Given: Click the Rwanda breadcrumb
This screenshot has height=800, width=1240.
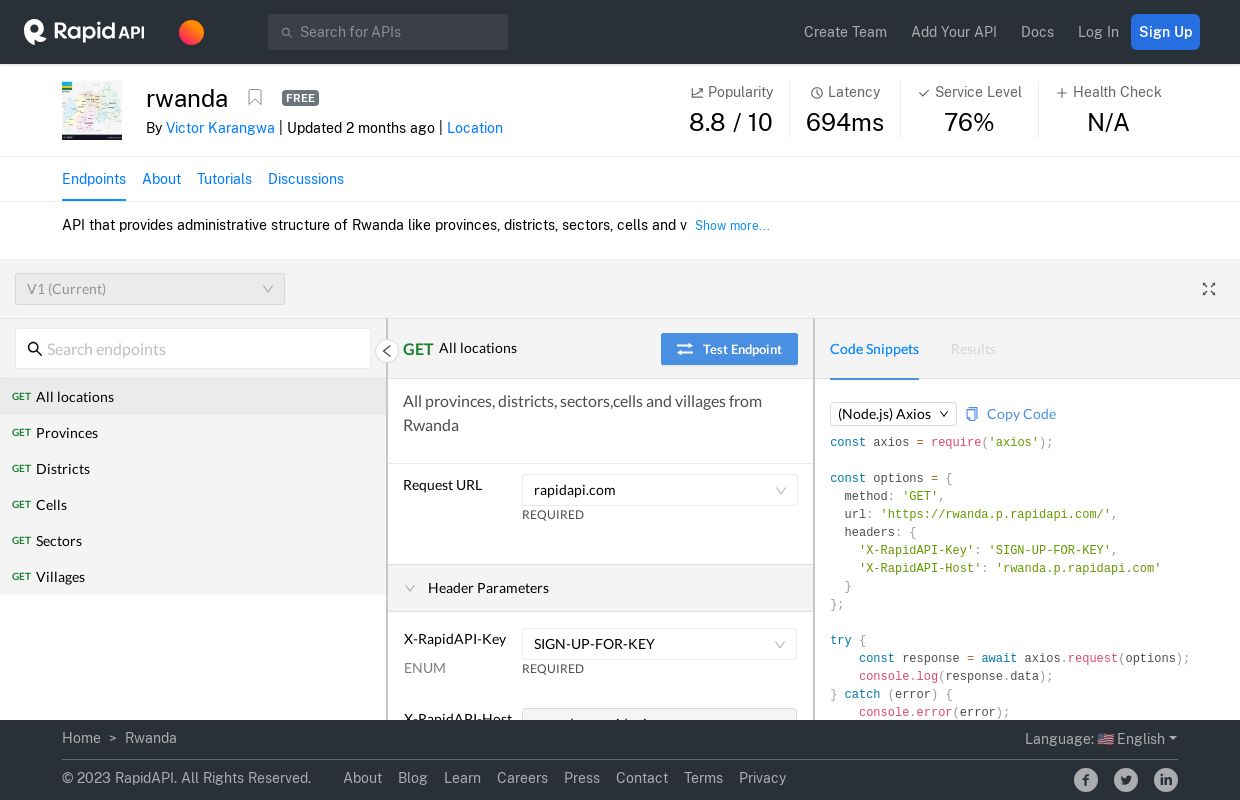Looking at the screenshot, I should pyautogui.click(x=151, y=738).
